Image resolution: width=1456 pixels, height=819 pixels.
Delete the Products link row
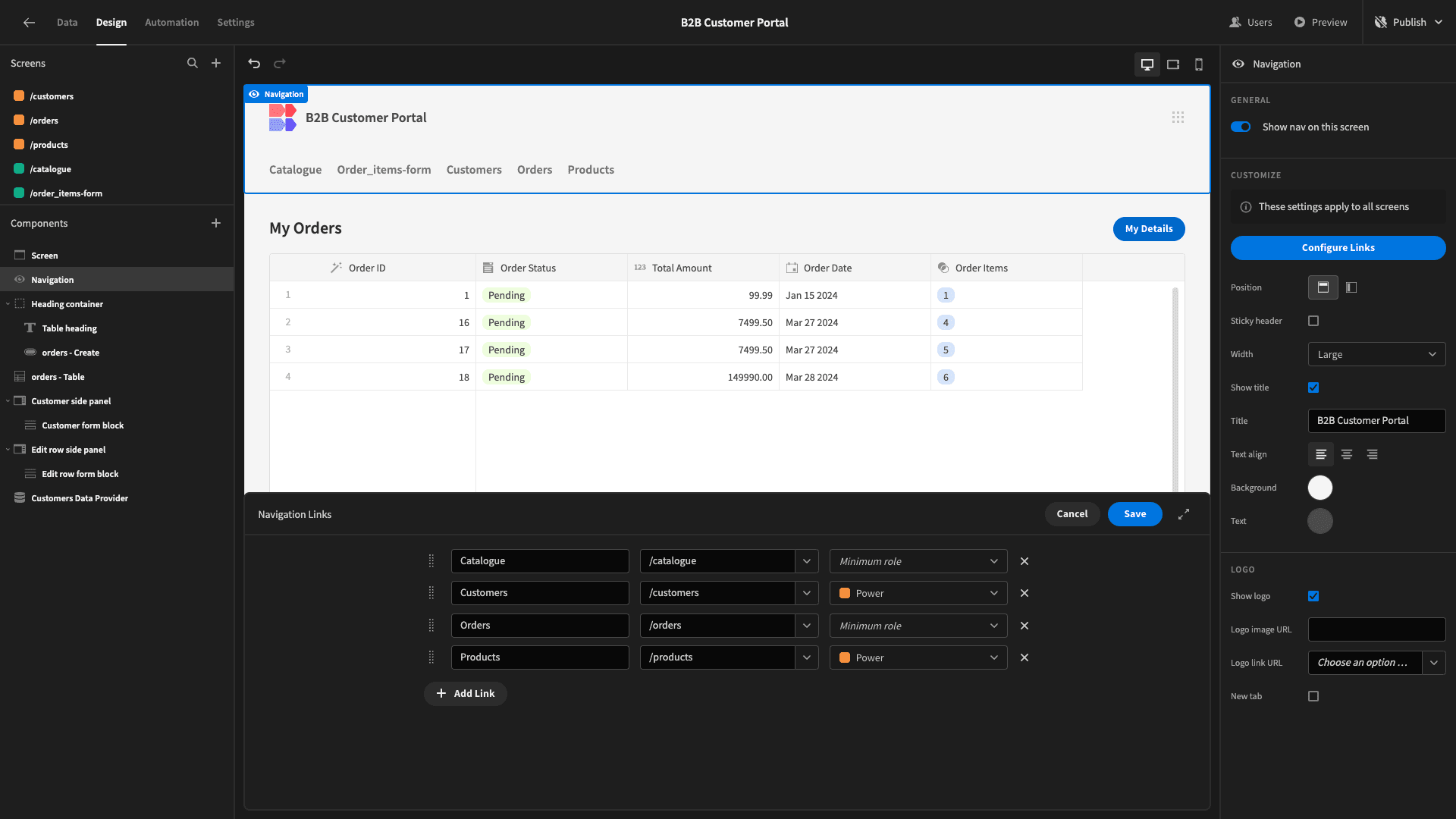[x=1025, y=657]
